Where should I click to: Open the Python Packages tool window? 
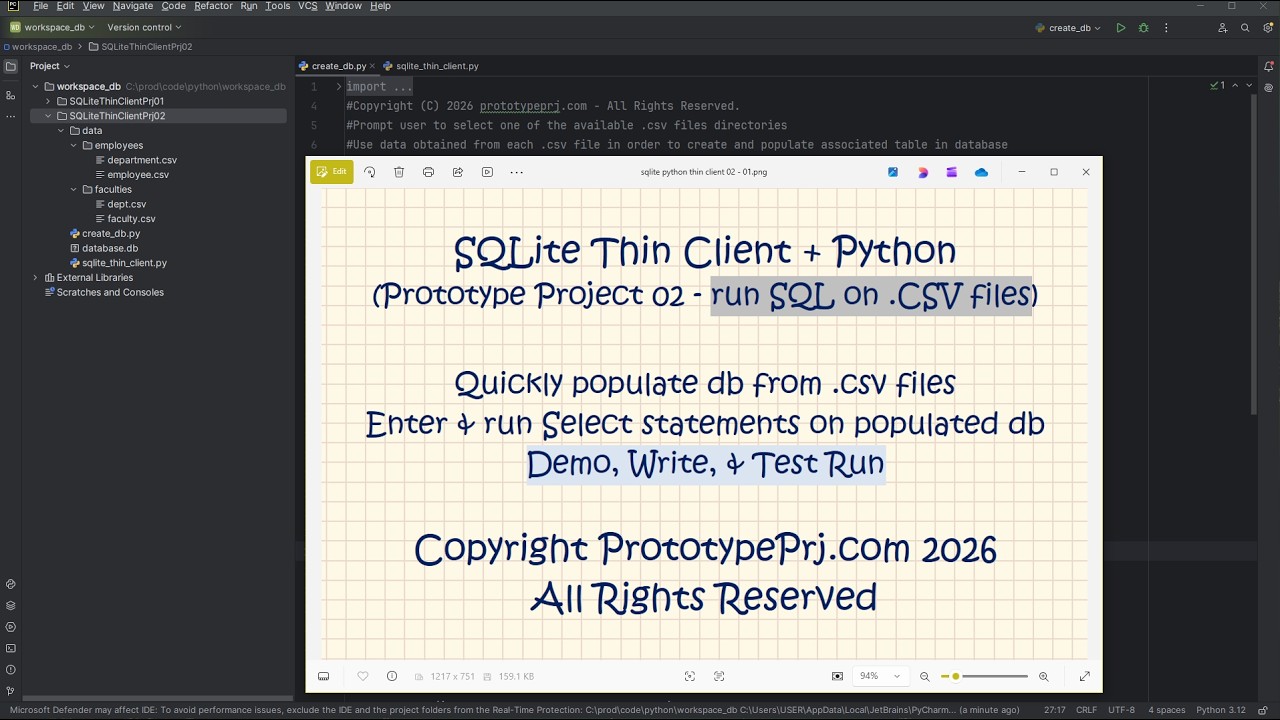tap(11, 605)
